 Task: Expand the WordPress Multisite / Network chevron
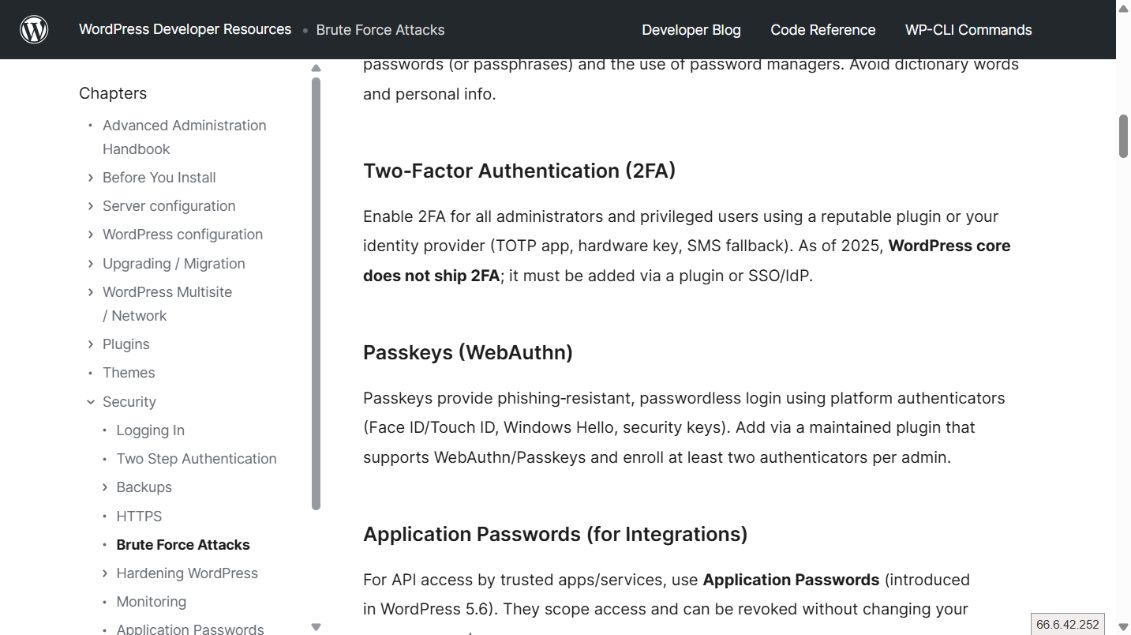(x=90, y=292)
